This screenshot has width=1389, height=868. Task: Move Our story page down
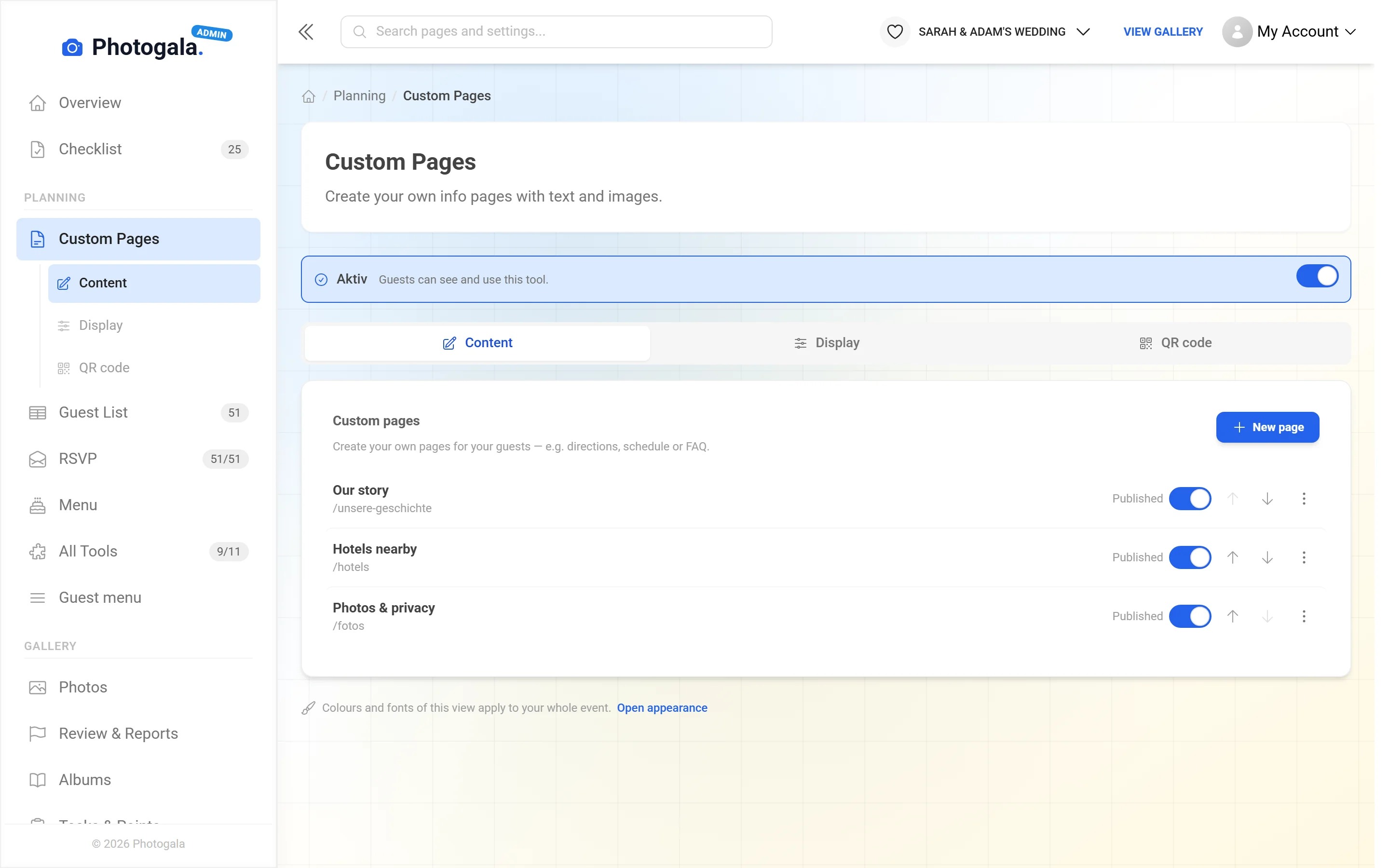tap(1267, 498)
